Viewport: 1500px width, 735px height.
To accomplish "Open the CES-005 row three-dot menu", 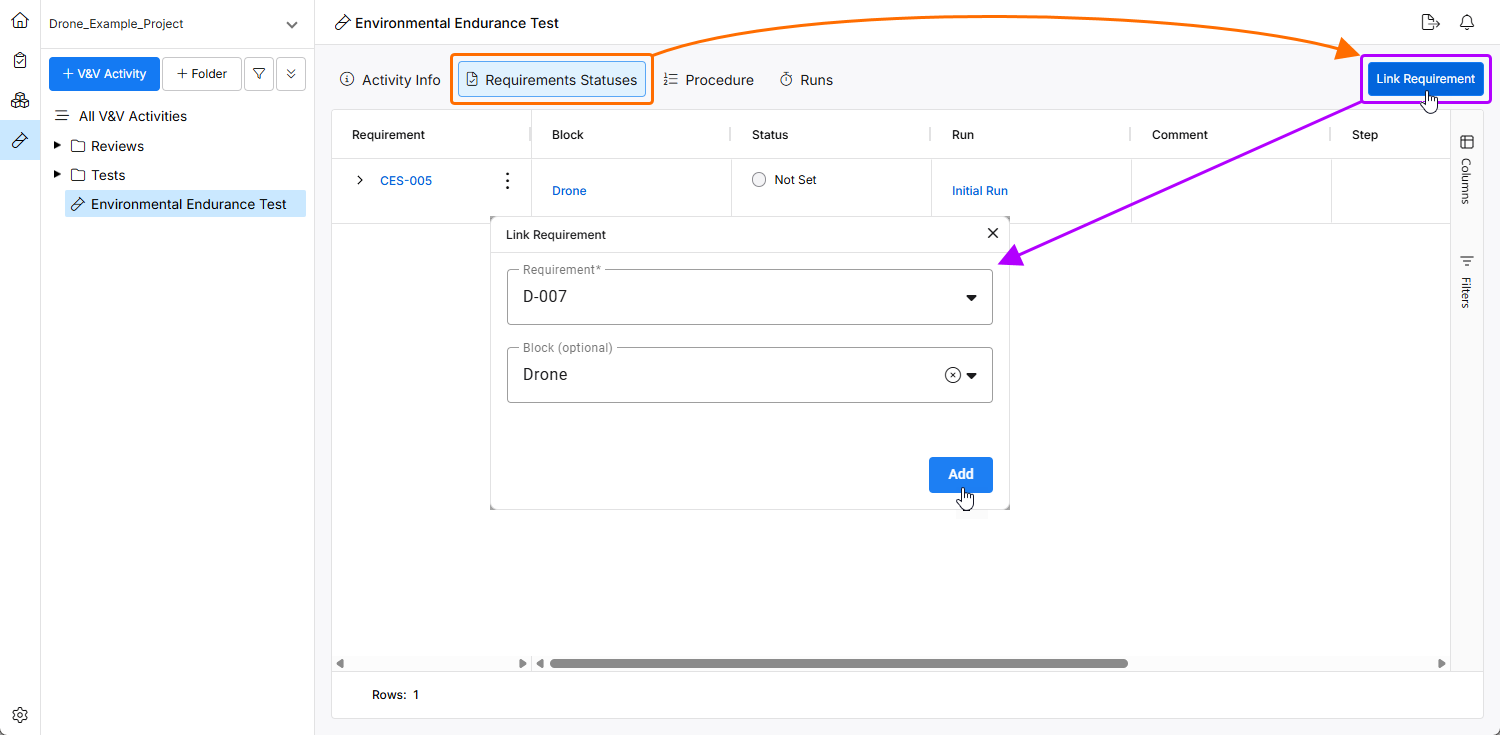I will coord(507,181).
